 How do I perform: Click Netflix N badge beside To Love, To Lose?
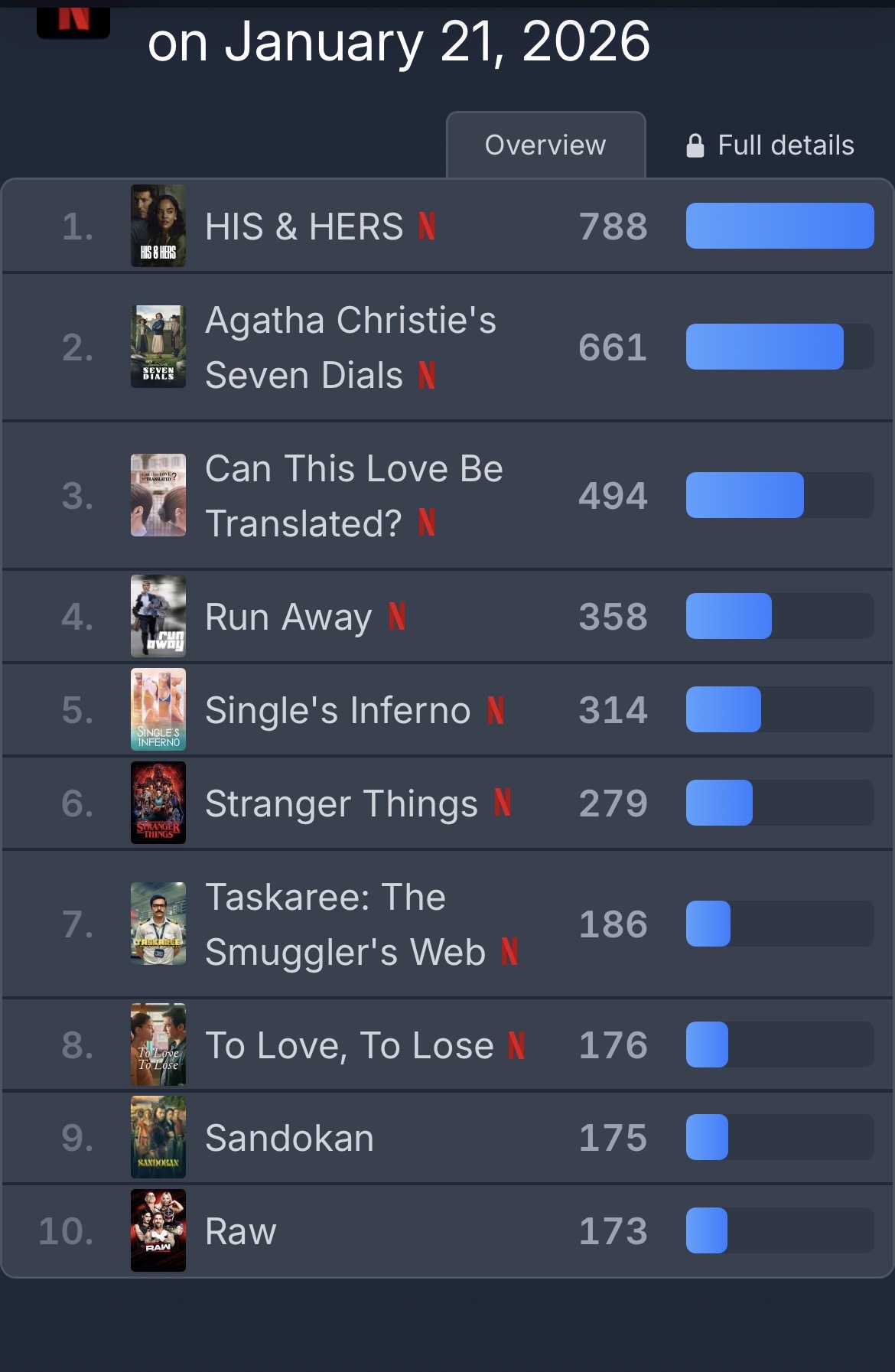pyautogui.click(x=516, y=1045)
